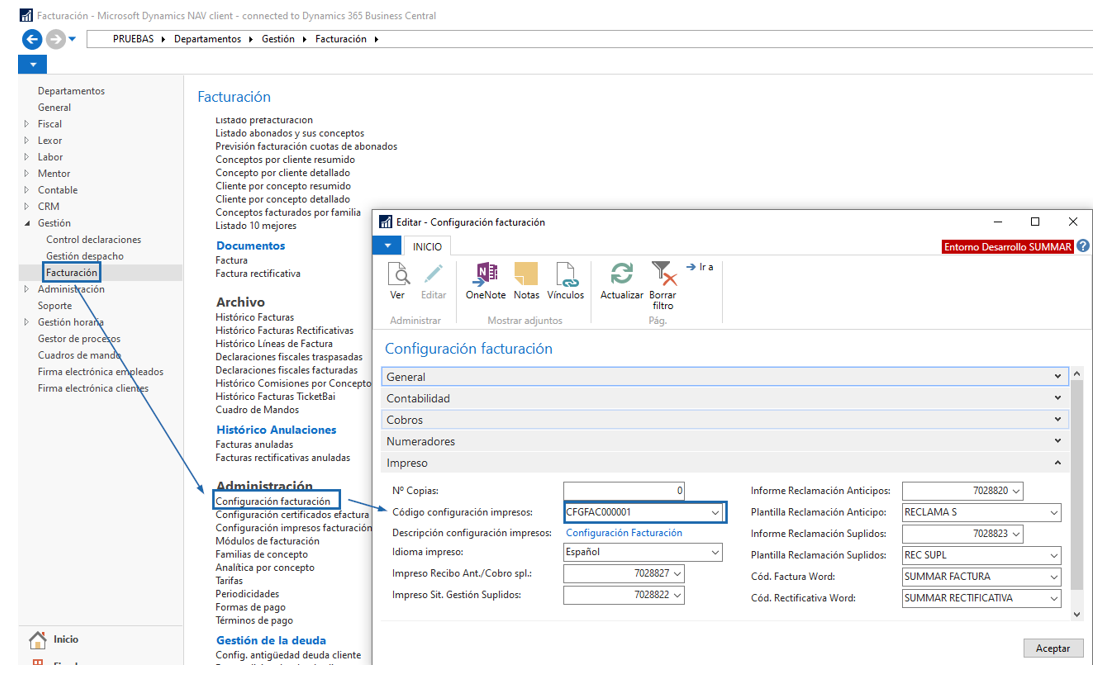Image resolution: width=1111 pixels, height=696 pixels.
Task: Open OneNote from the ribbon
Action: tap(486, 275)
